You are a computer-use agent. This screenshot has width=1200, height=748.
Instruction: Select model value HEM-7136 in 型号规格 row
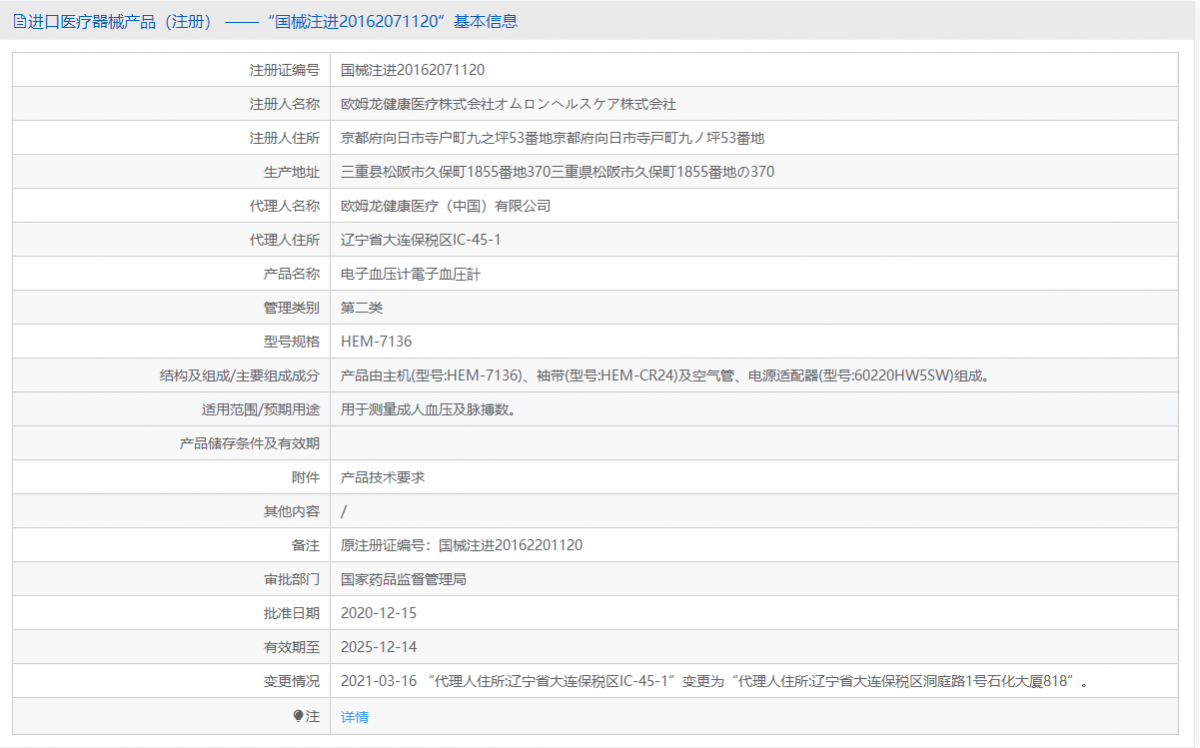376,342
